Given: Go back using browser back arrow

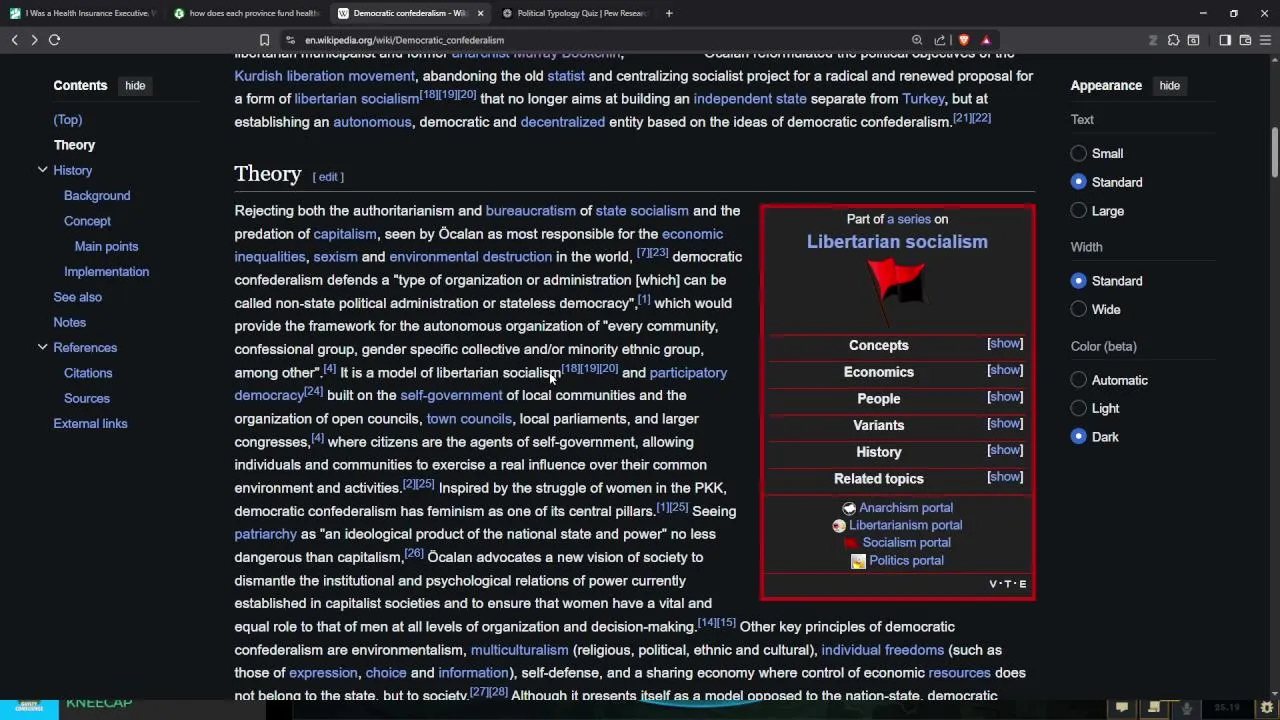Looking at the screenshot, I should [x=14, y=40].
